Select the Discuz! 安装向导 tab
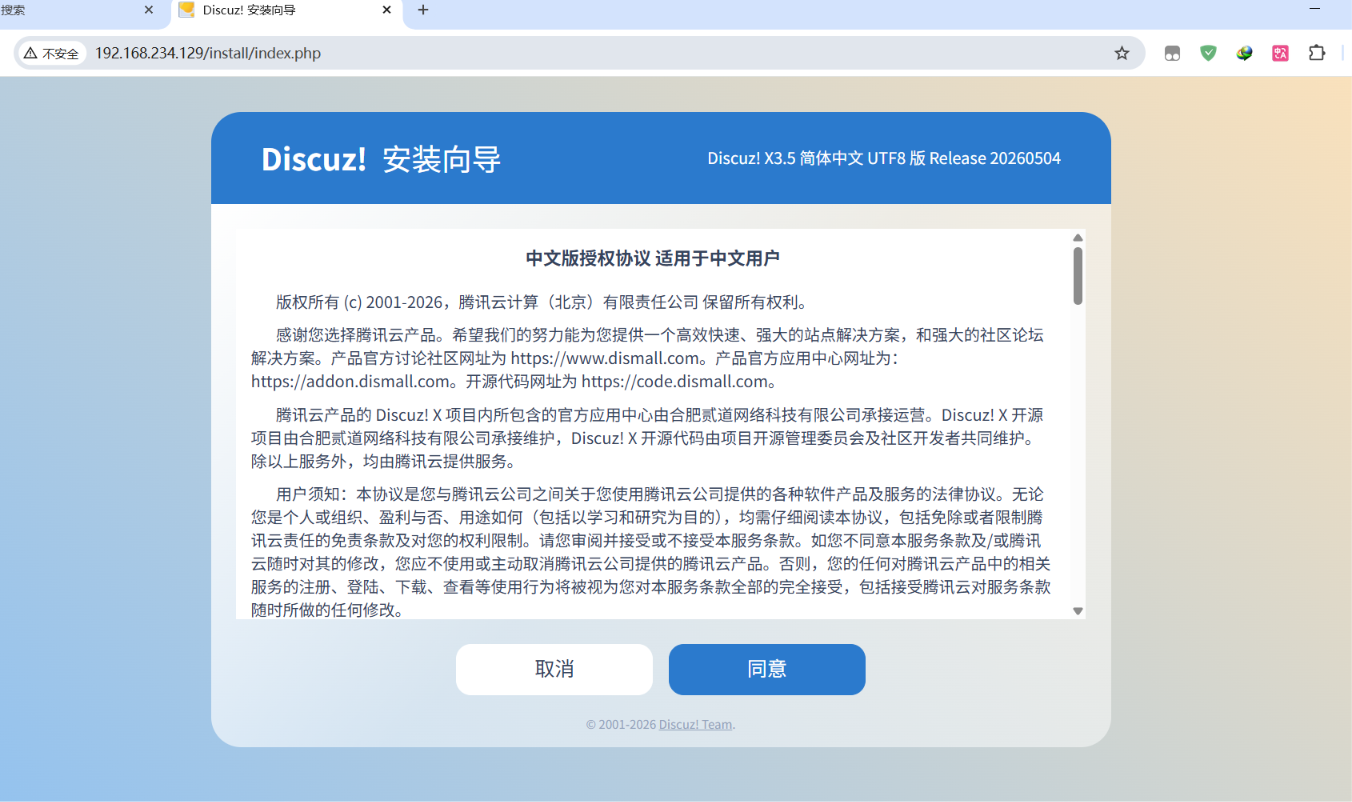The height and width of the screenshot is (802, 1352). click(286, 10)
